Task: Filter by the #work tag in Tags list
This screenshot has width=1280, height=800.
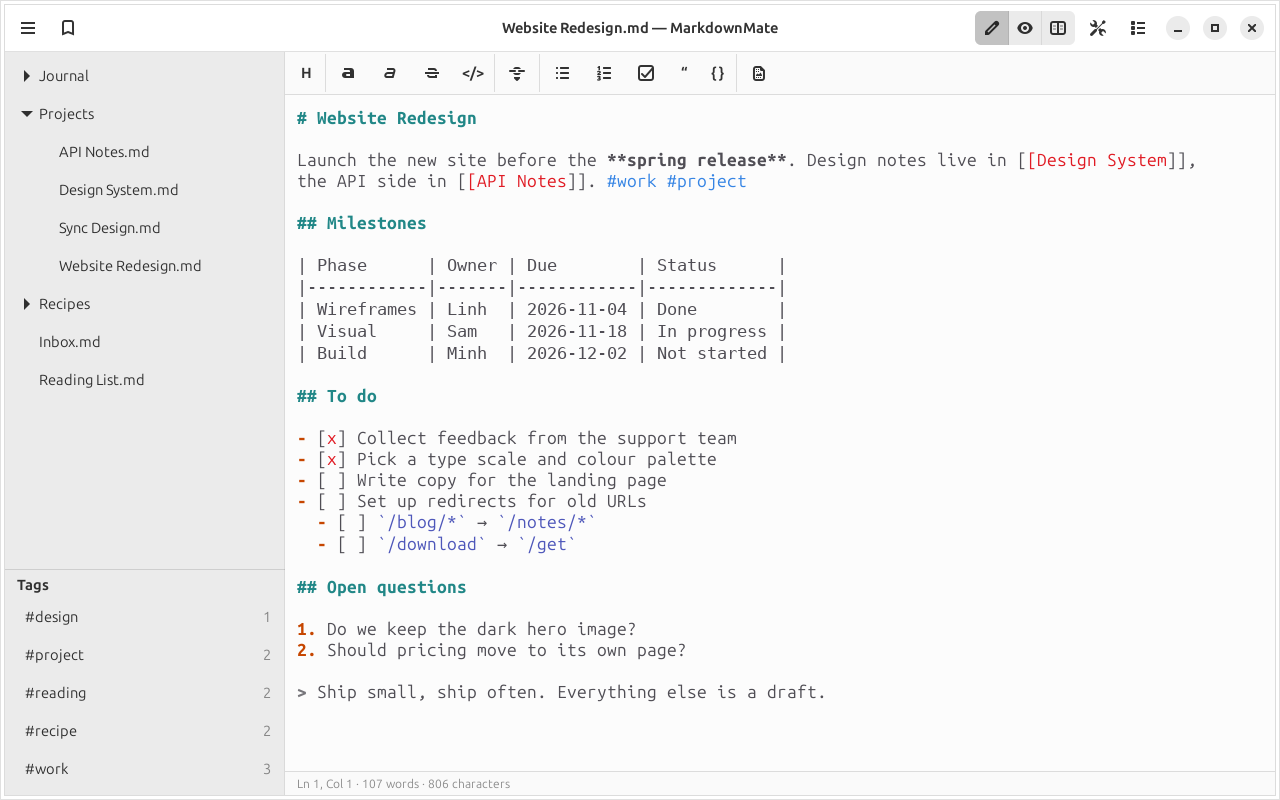Action: pos(145,769)
